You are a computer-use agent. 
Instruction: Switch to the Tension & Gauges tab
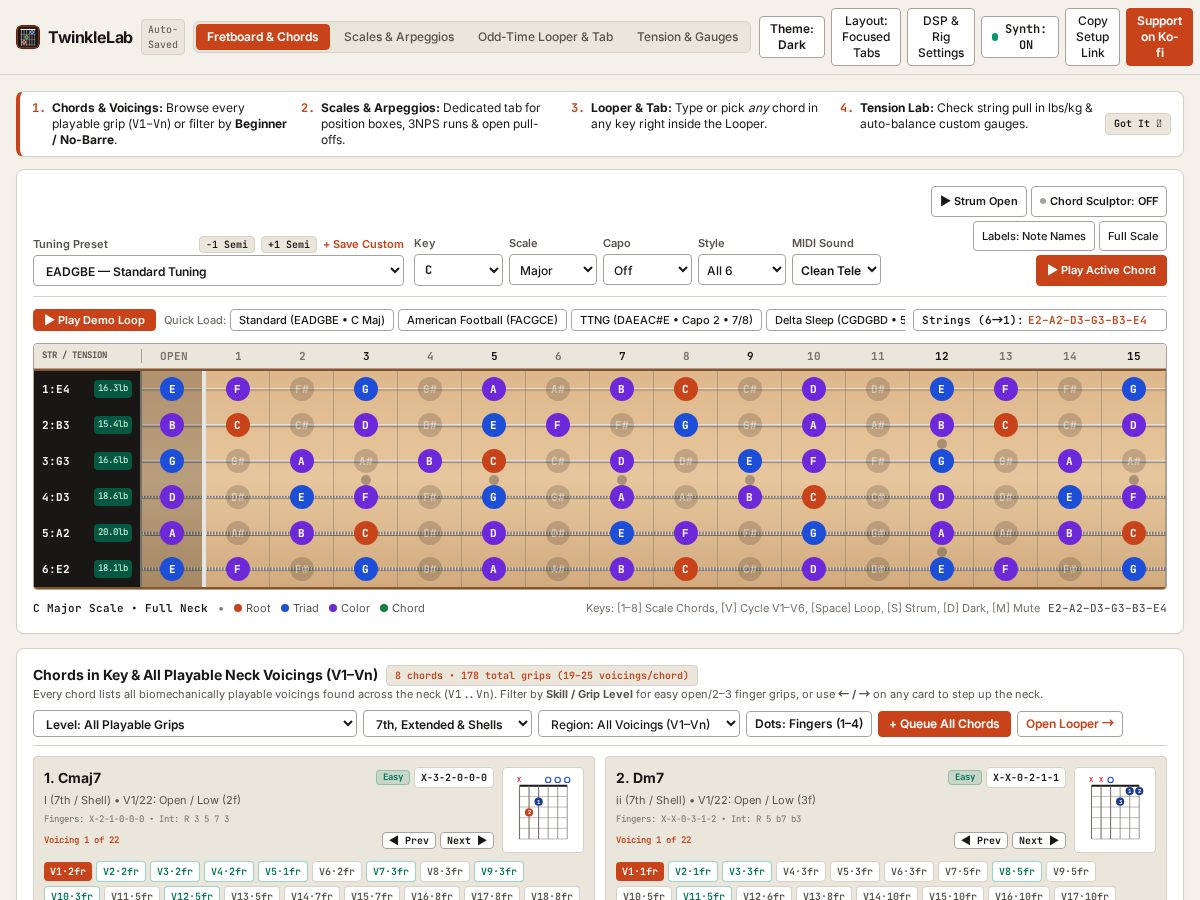click(688, 37)
